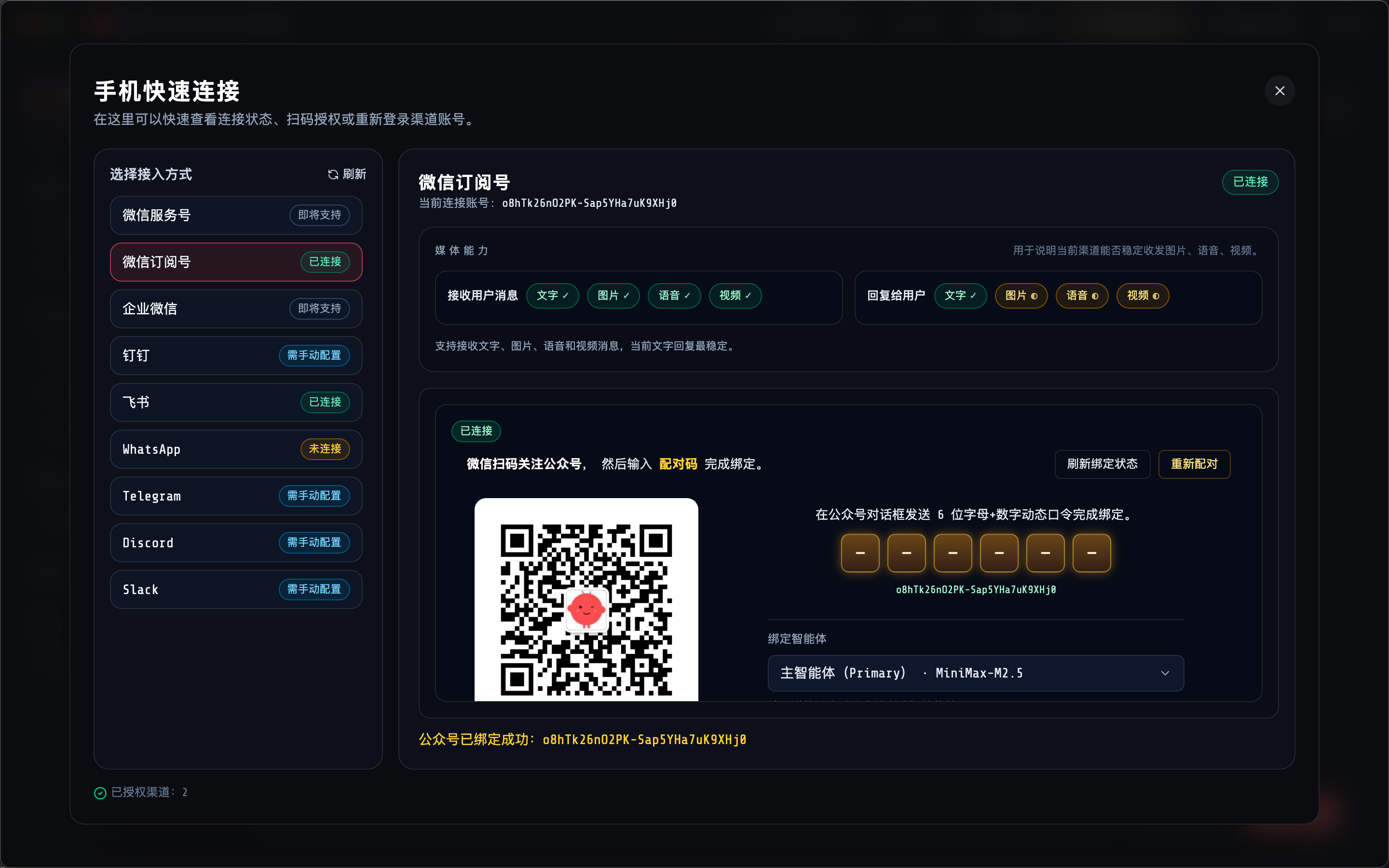Screen dimensions: 1389x868
Task: Click the first pairing code input box
Action: [x=859, y=553]
